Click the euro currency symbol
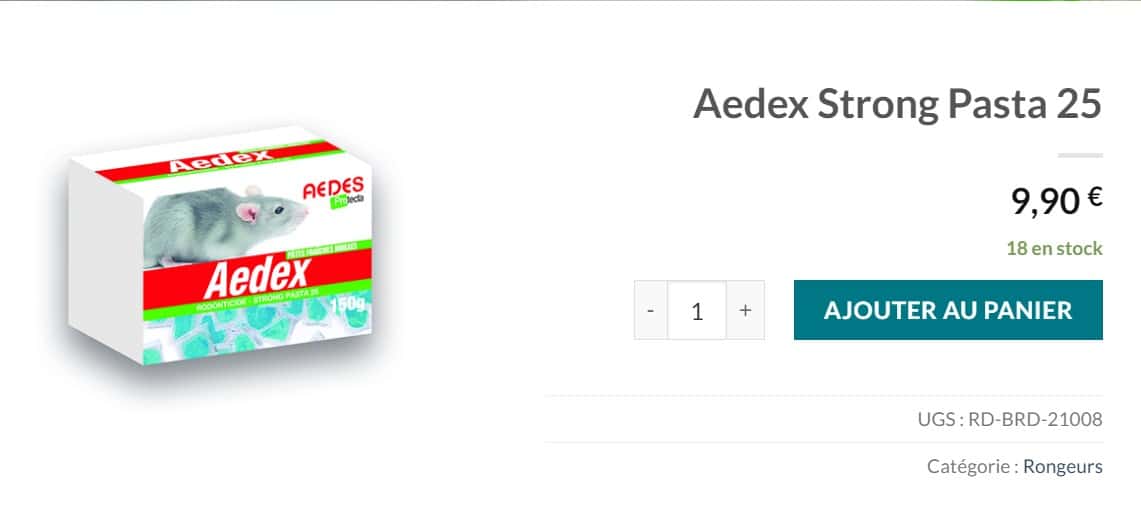Screen dimensions: 1141x505 (1094, 194)
